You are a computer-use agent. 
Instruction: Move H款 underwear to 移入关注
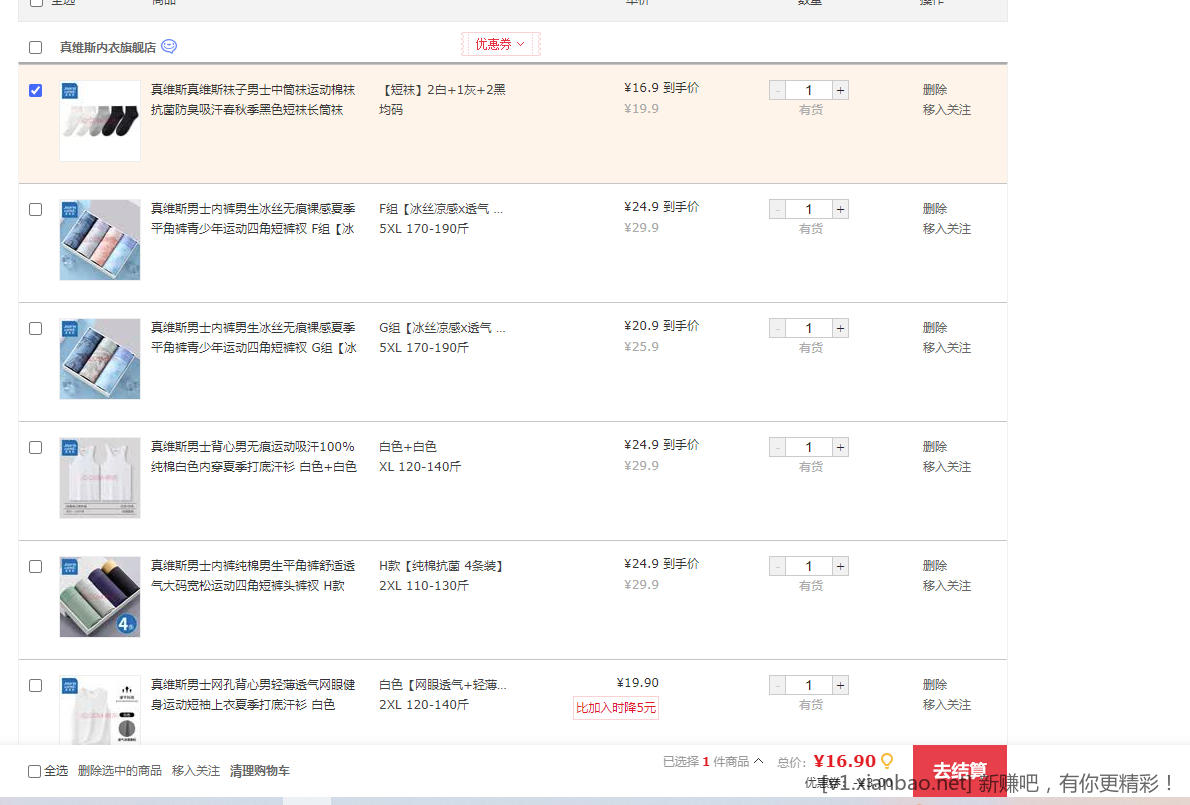pos(946,586)
